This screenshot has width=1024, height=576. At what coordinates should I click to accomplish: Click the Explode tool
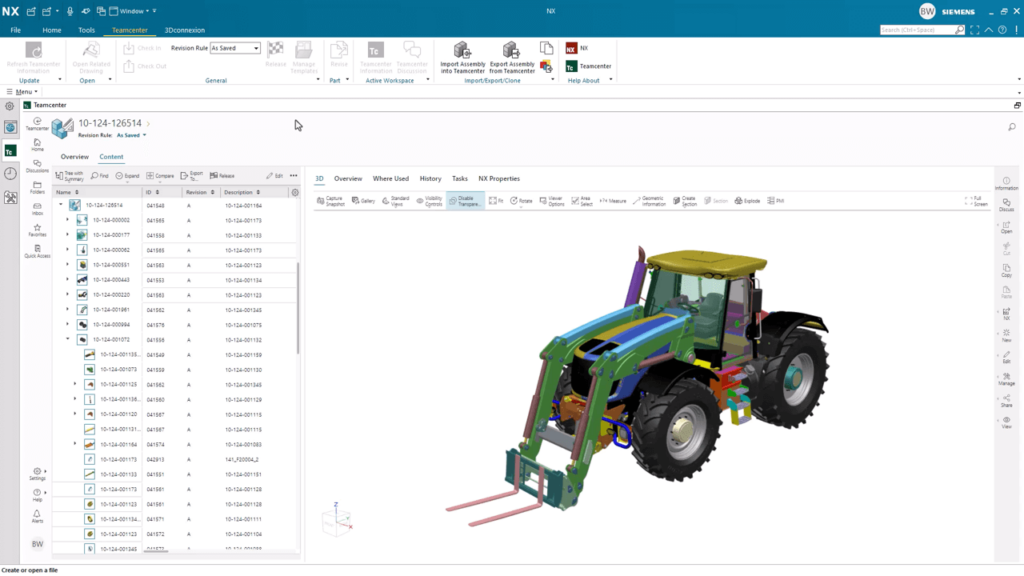(x=747, y=200)
